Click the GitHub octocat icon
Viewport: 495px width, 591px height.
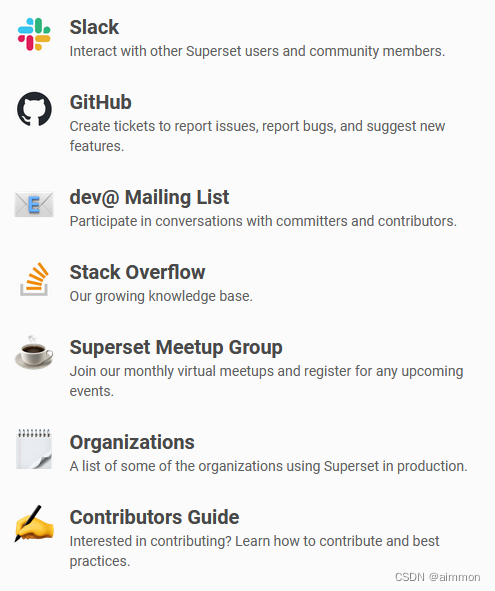pyautogui.click(x=34, y=109)
